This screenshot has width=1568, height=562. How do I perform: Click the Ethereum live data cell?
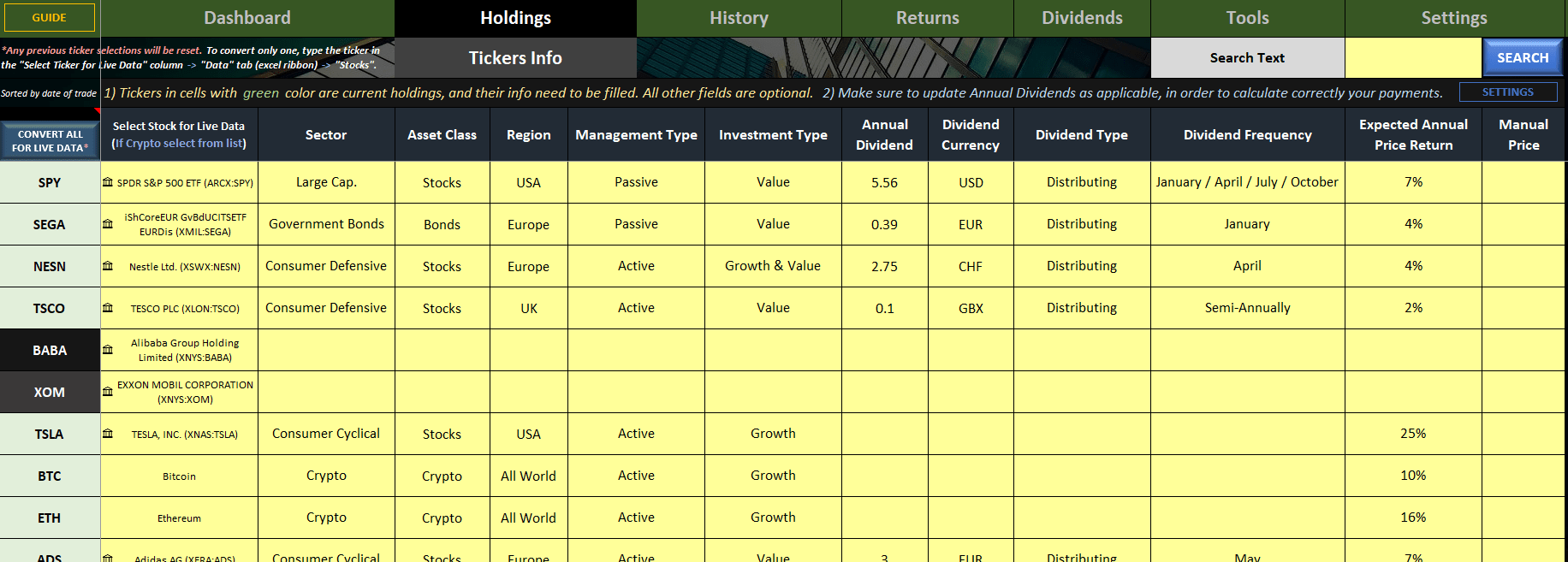(179, 518)
